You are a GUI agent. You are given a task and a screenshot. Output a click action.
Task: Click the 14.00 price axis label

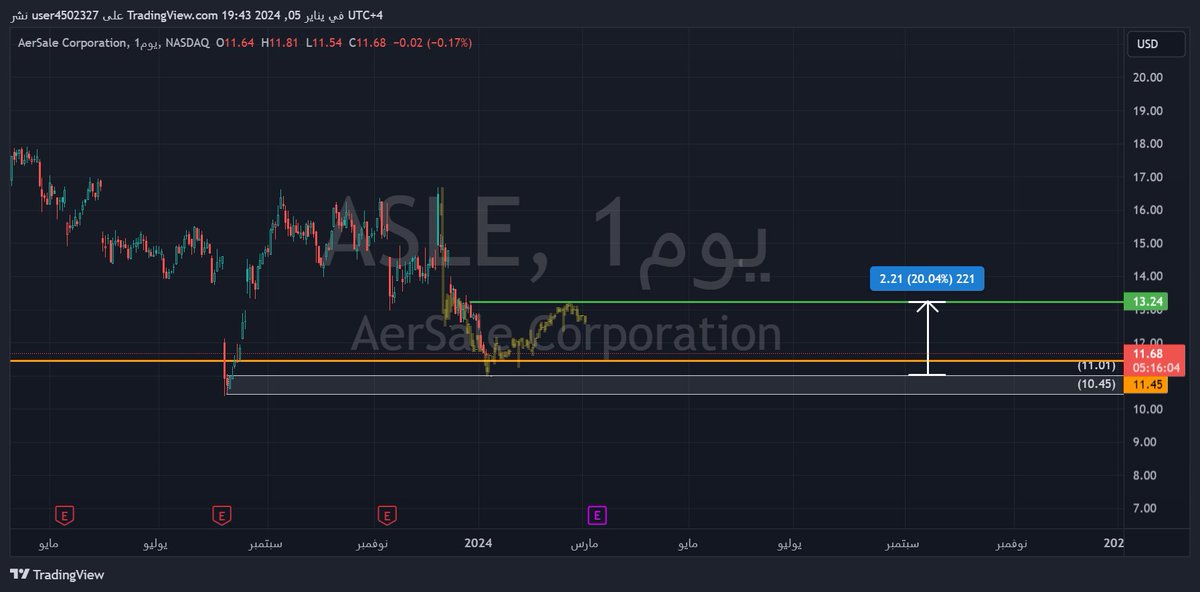tap(1146, 276)
